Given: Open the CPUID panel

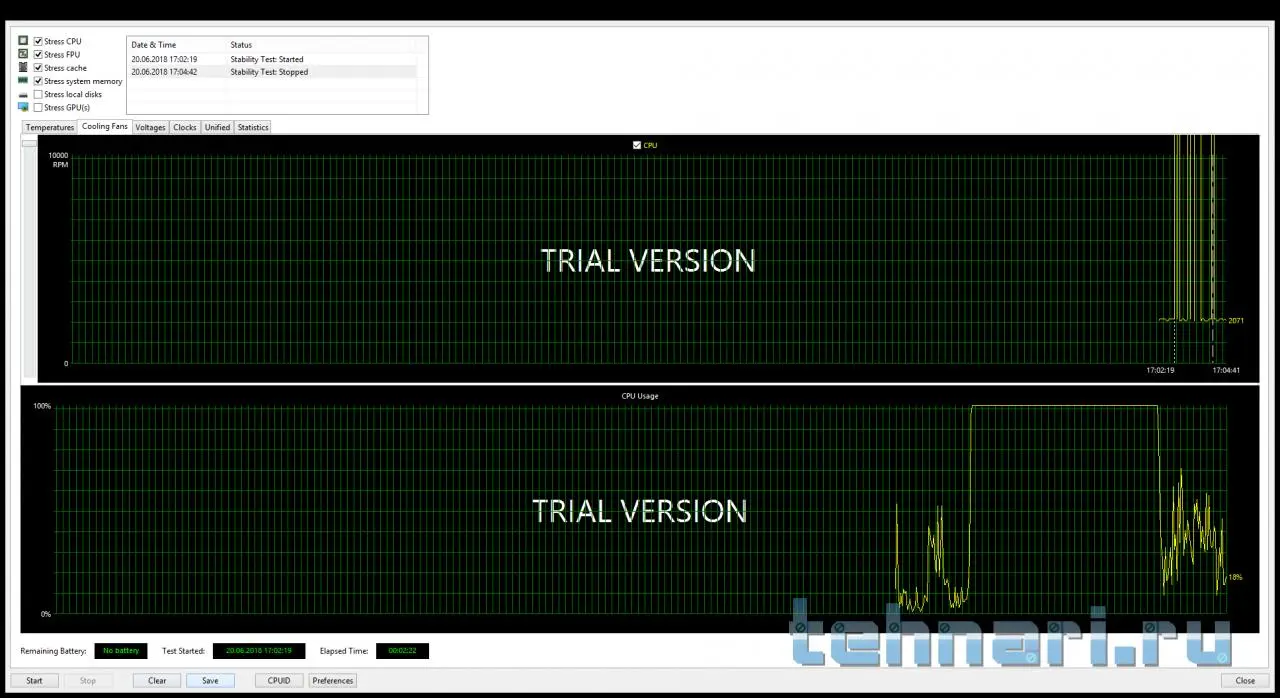Looking at the screenshot, I should 279,680.
